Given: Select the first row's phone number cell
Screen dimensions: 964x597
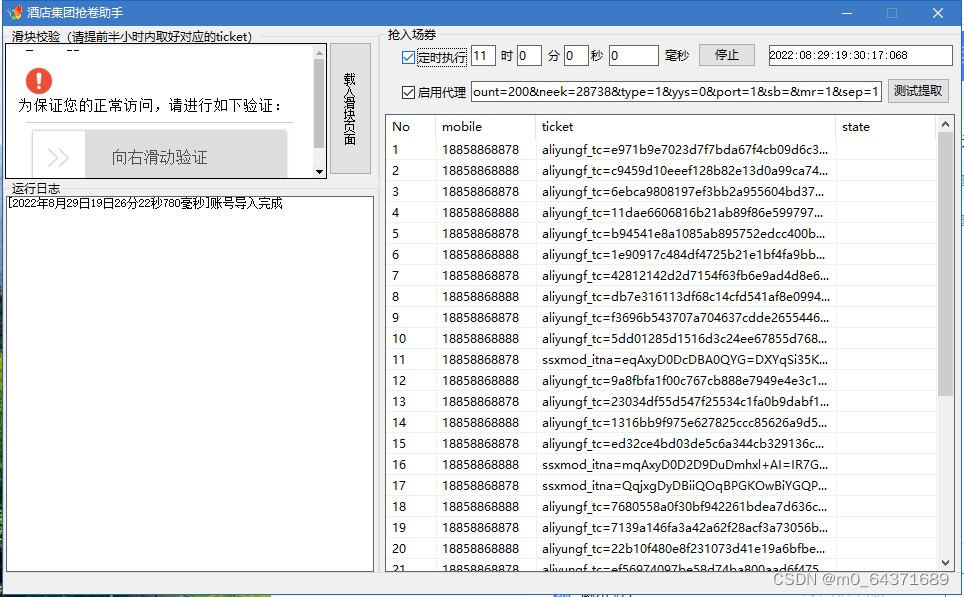Looking at the screenshot, I should click(x=484, y=148).
